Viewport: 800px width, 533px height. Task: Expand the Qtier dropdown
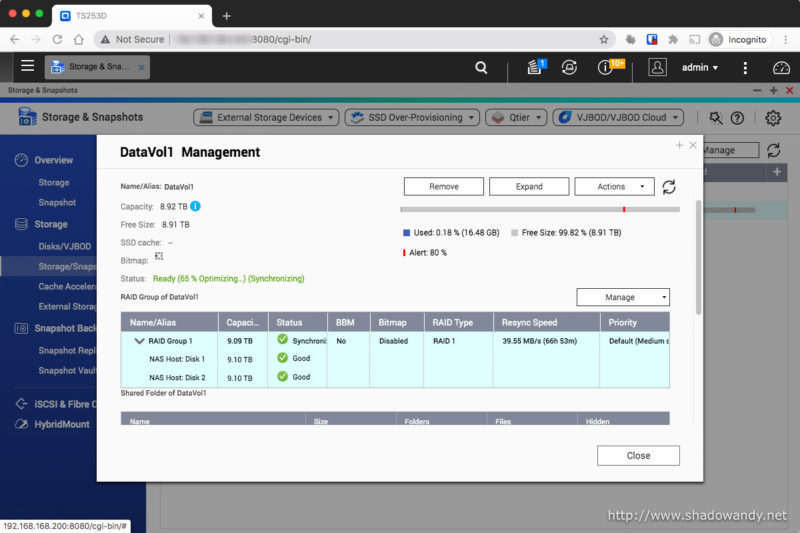click(515, 118)
